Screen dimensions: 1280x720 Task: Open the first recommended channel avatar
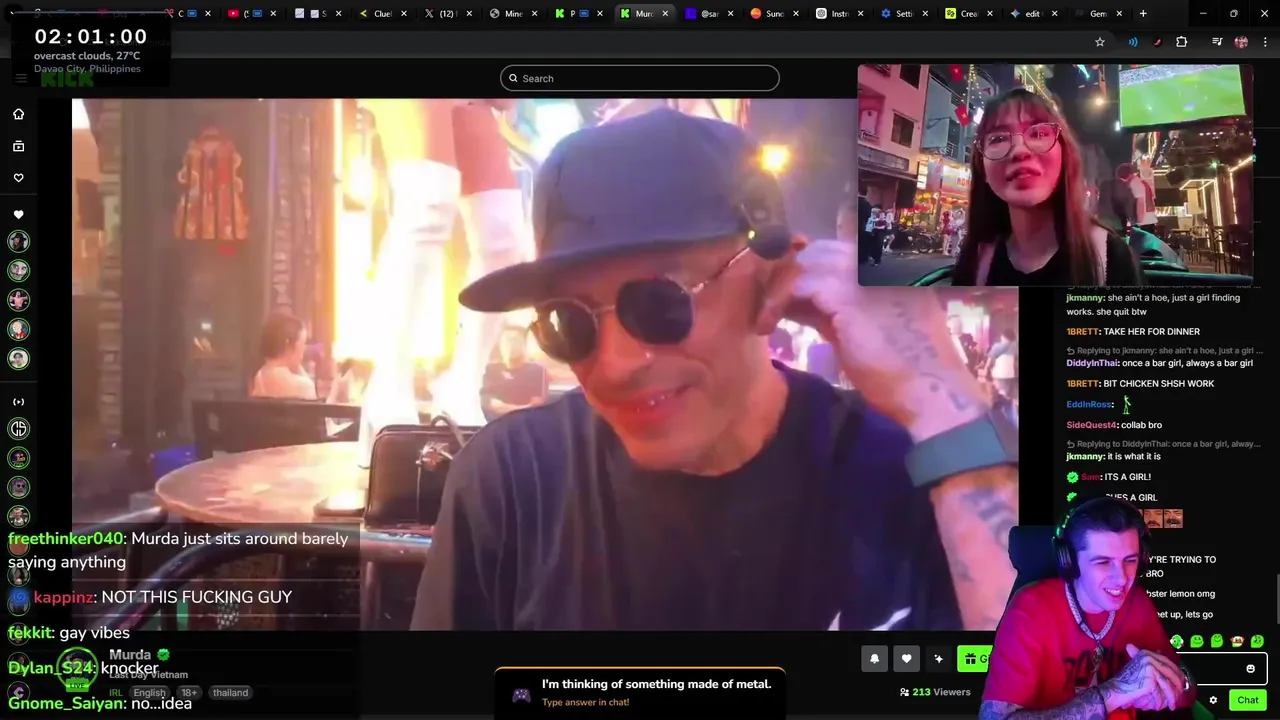[18, 429]
